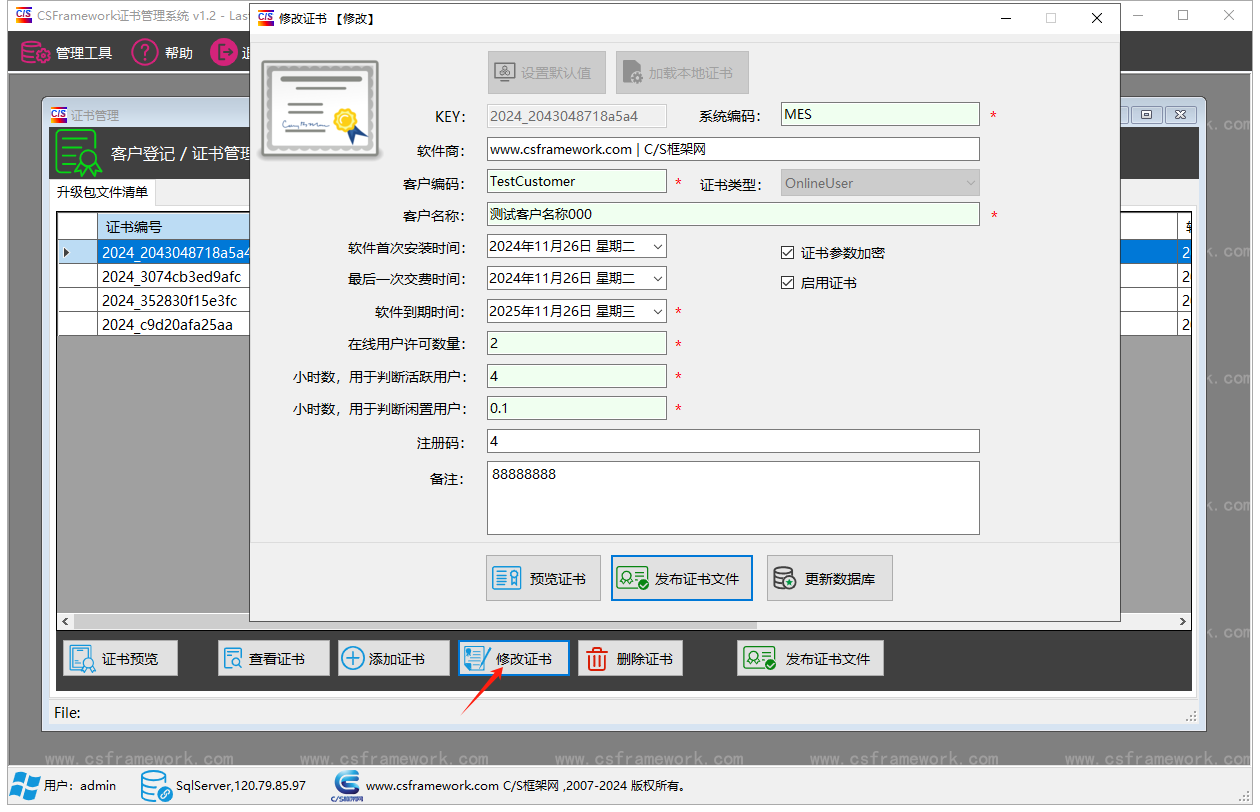Click bottom toolbar 发布证书文件 green icon
Image resolution: width=1260 pixels, height=812 pixels.
click(759, 658)
